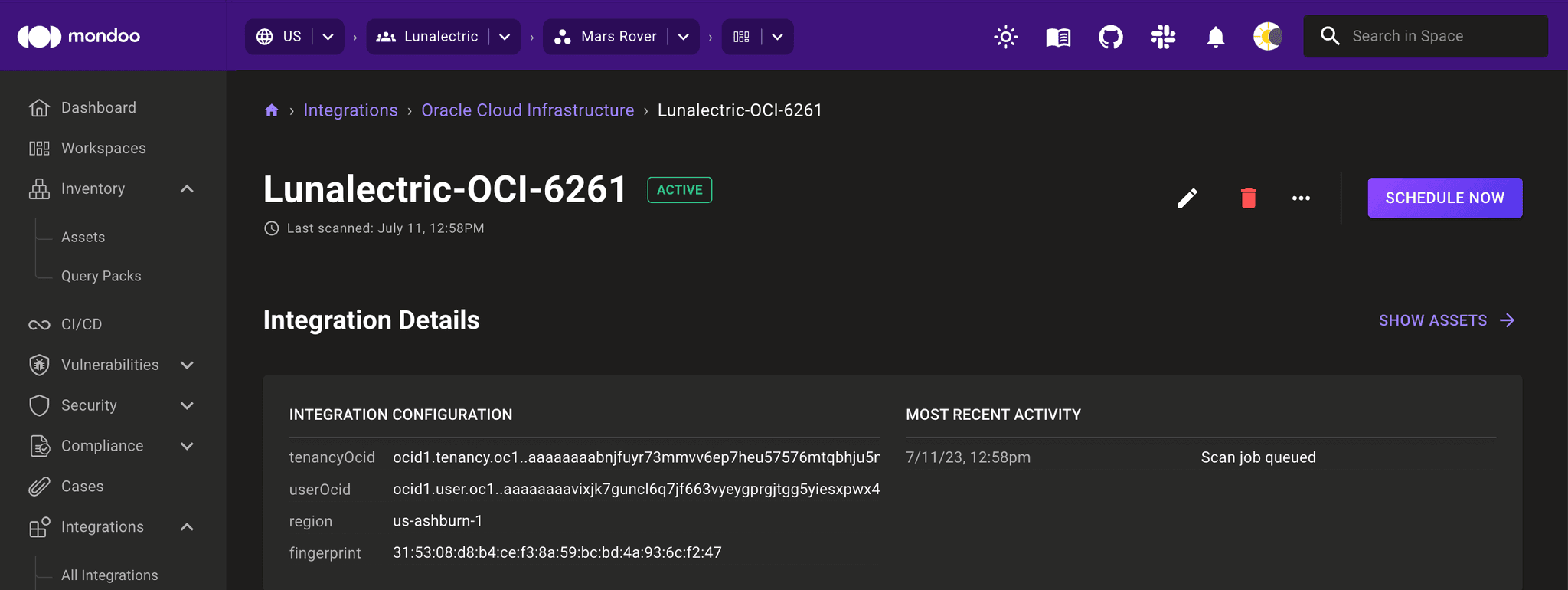Click the SHOW ASSETS arrow icon
This screenshot has width=1568, height=590.
[x=1507, y=320]
